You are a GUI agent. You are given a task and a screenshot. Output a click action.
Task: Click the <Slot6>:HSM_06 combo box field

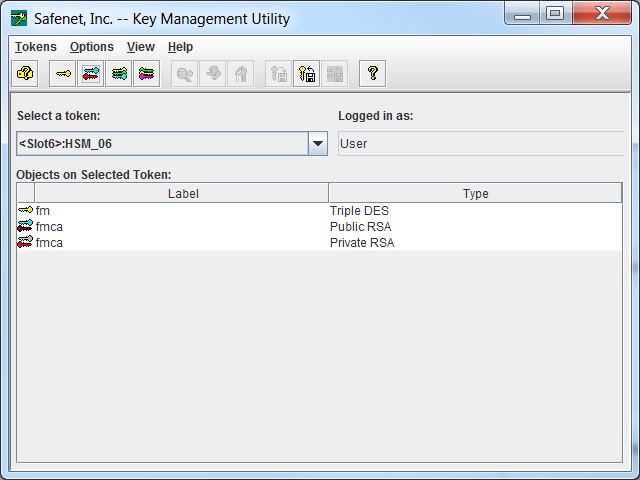click(162, 144)
